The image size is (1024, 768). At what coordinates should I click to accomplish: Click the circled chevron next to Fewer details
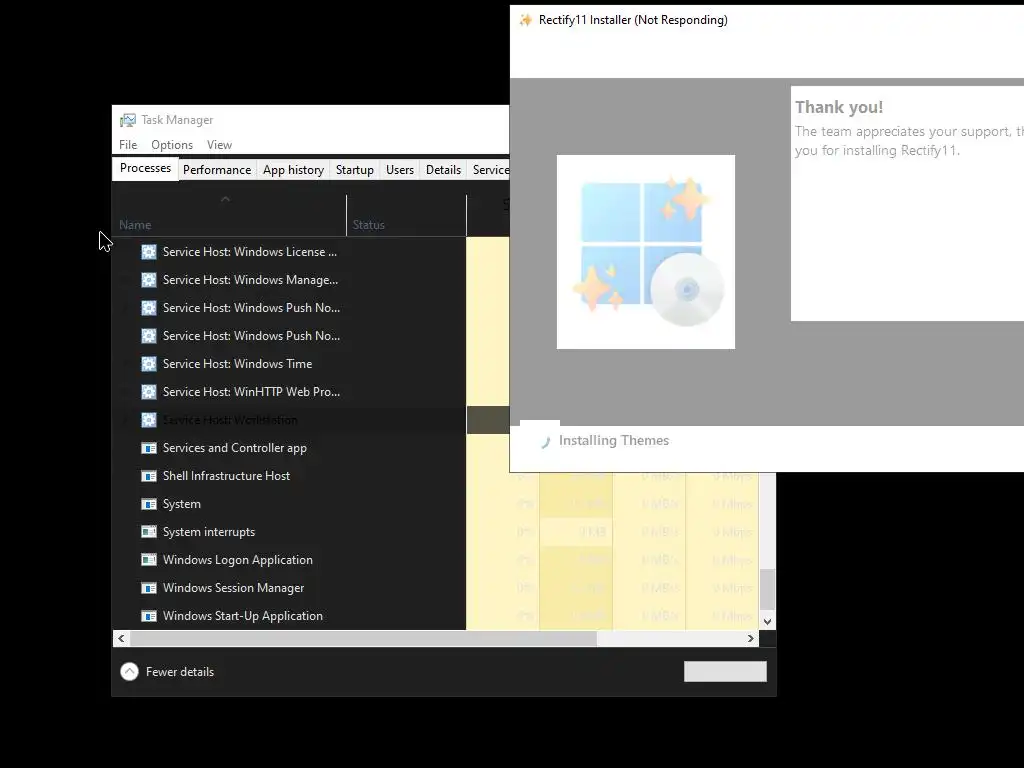coord(129,671)
